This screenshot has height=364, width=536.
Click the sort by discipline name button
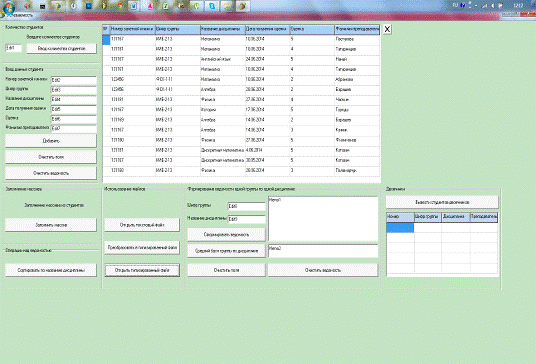[51, 270]
